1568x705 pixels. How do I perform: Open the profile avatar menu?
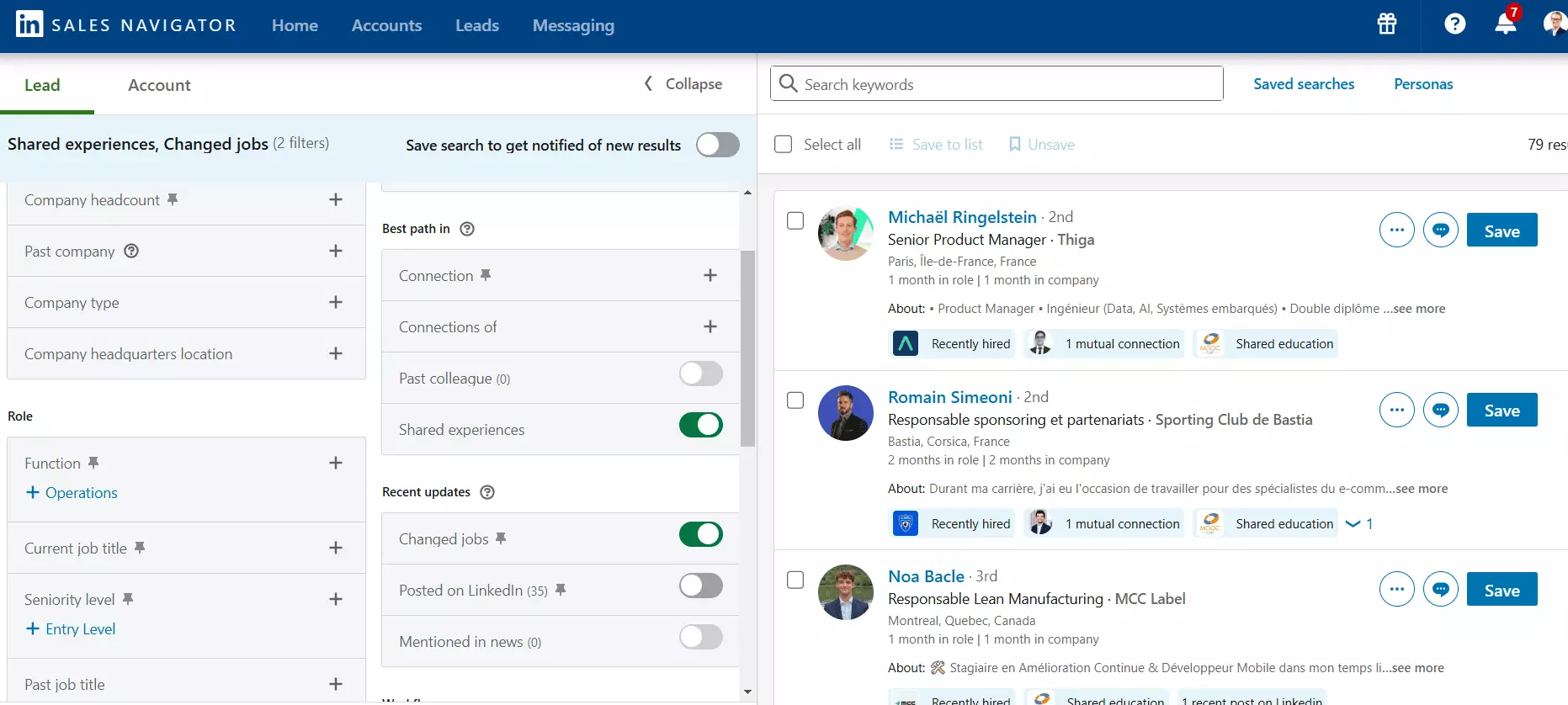click(1555, 24)
